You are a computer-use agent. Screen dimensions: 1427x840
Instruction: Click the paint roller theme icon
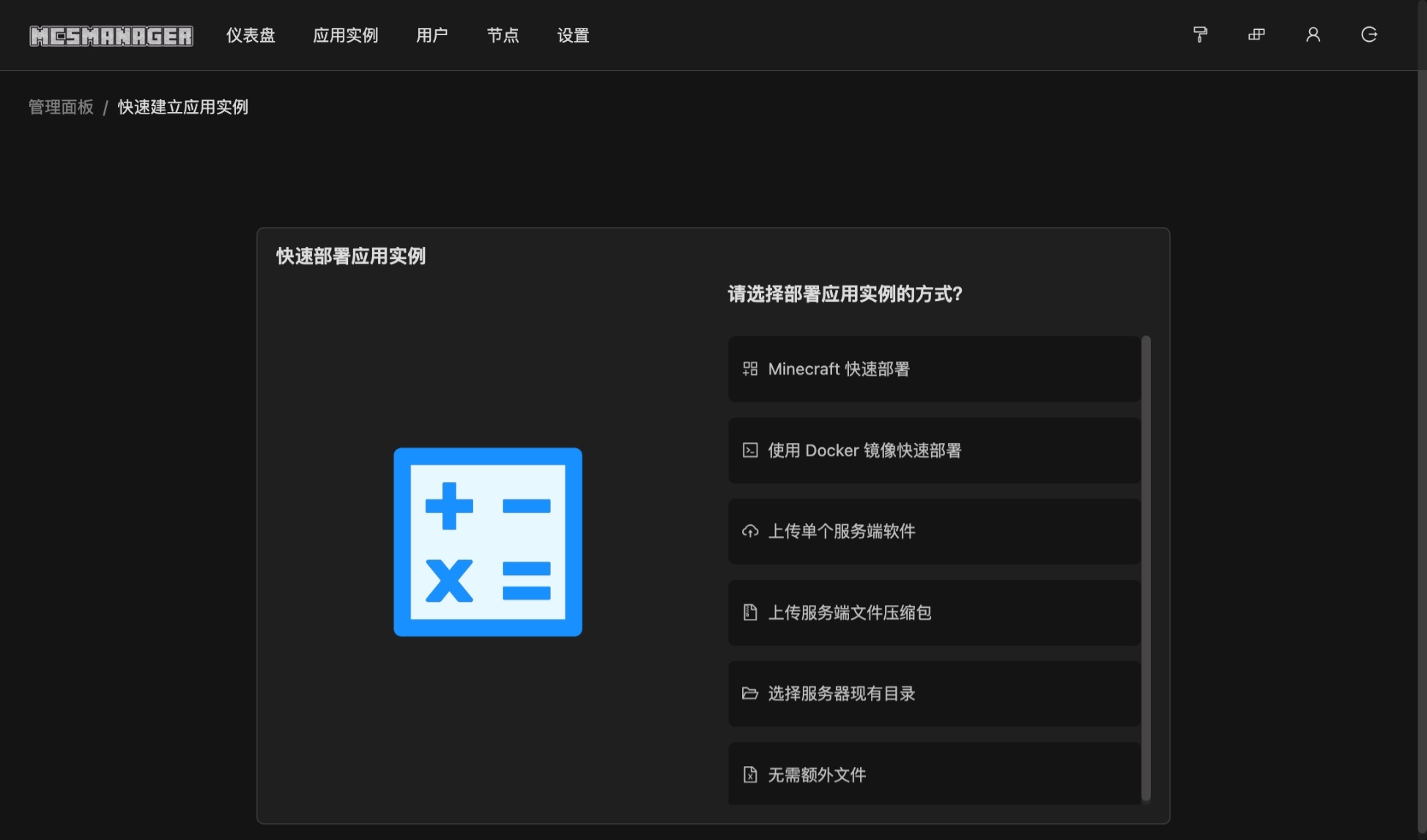point(1200,34)
